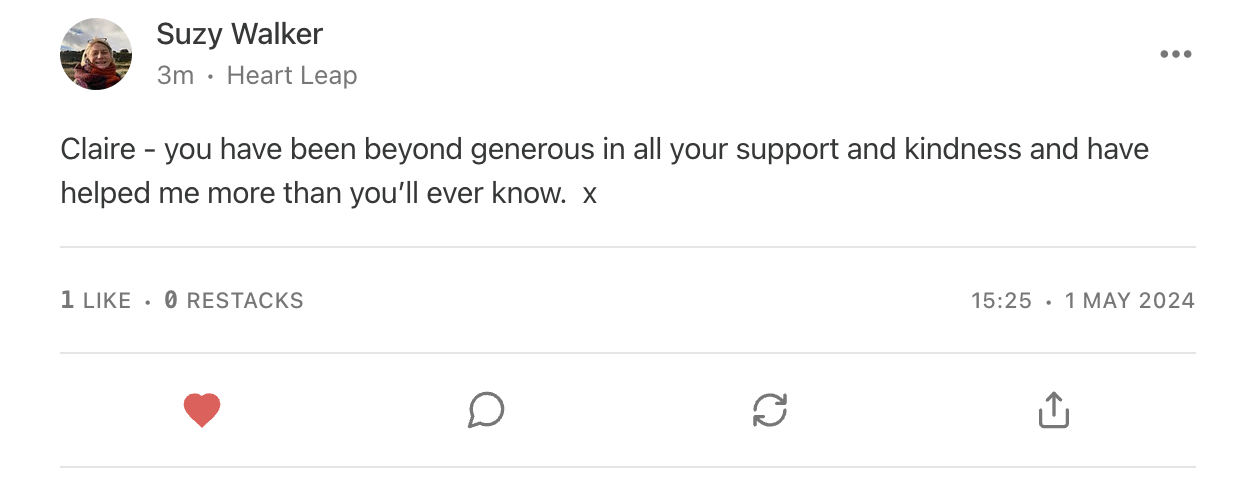The width and height of the screenshot is (1238, 490).
Task: Click the 15:25 post time
Action: [x=1001, y=300]
